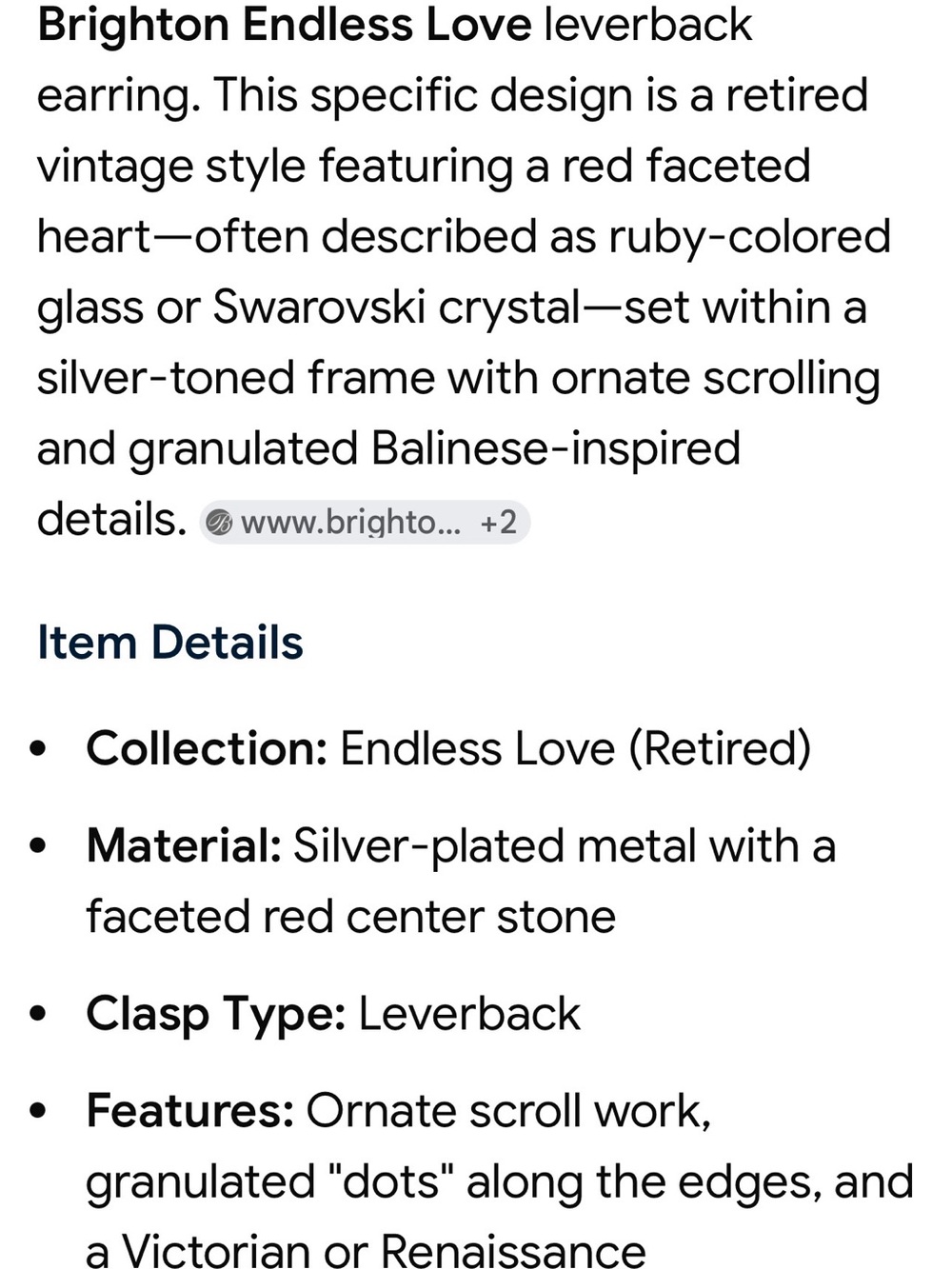The width and height of the screenshot is (952, 1269).
Task: Open the www.brighto... source link
Action: (x=350, y=522)
